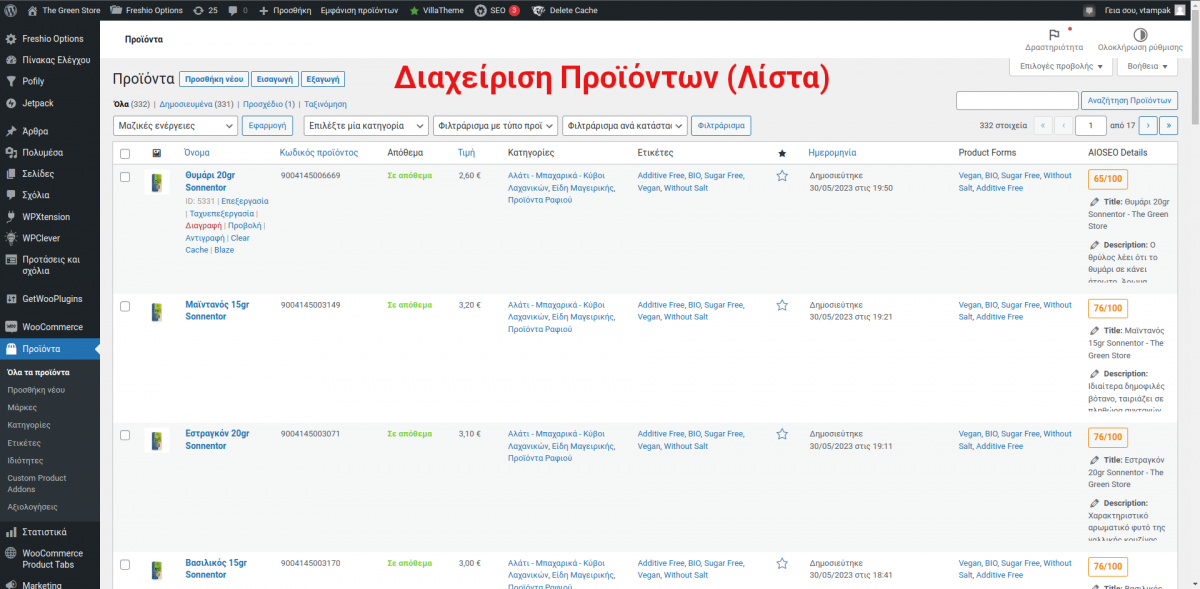Click Αναζήτηση Προϊόντων search button
This screenshot has height=589, width=1200.
[x=1130, y=100]
